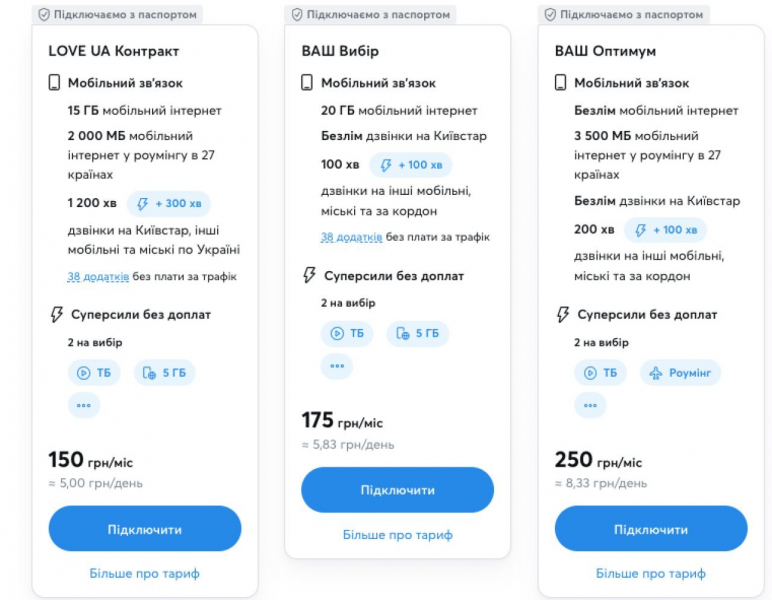Connect the ВАШ Вибір tariff for 175 грн
This screenshot has height=600, width=772.
click(397, 490)
